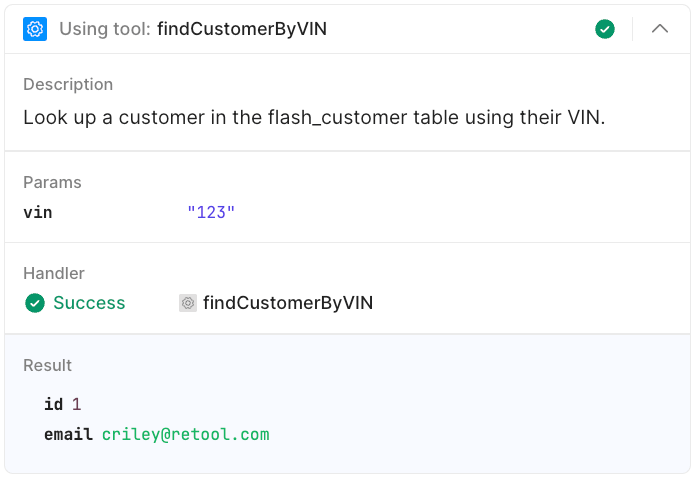Click the green Success check icon
Image resolution: width=694 pixels, height=480 pixels.
(35, 303)
